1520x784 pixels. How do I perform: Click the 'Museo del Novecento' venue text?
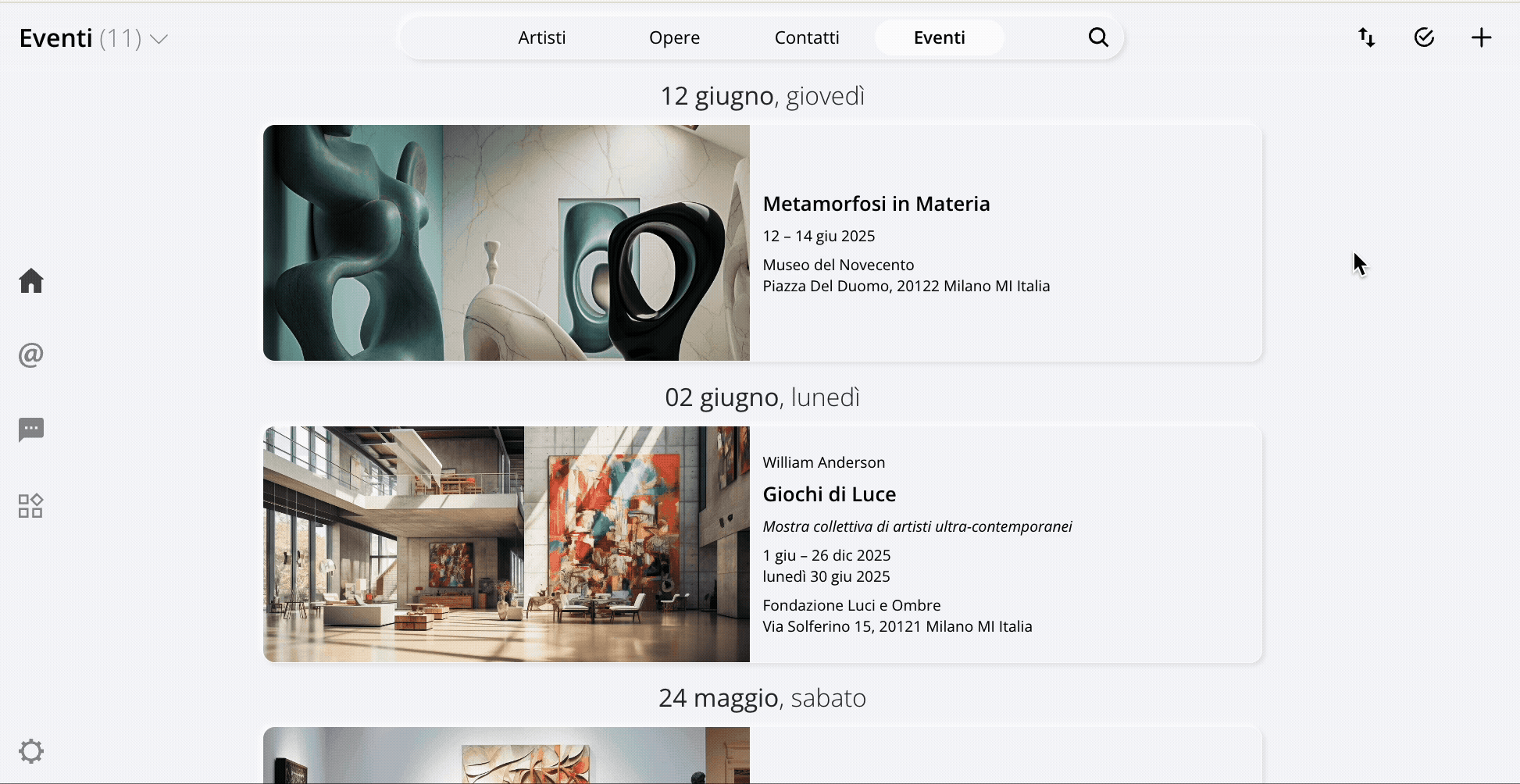coord(838,265)
